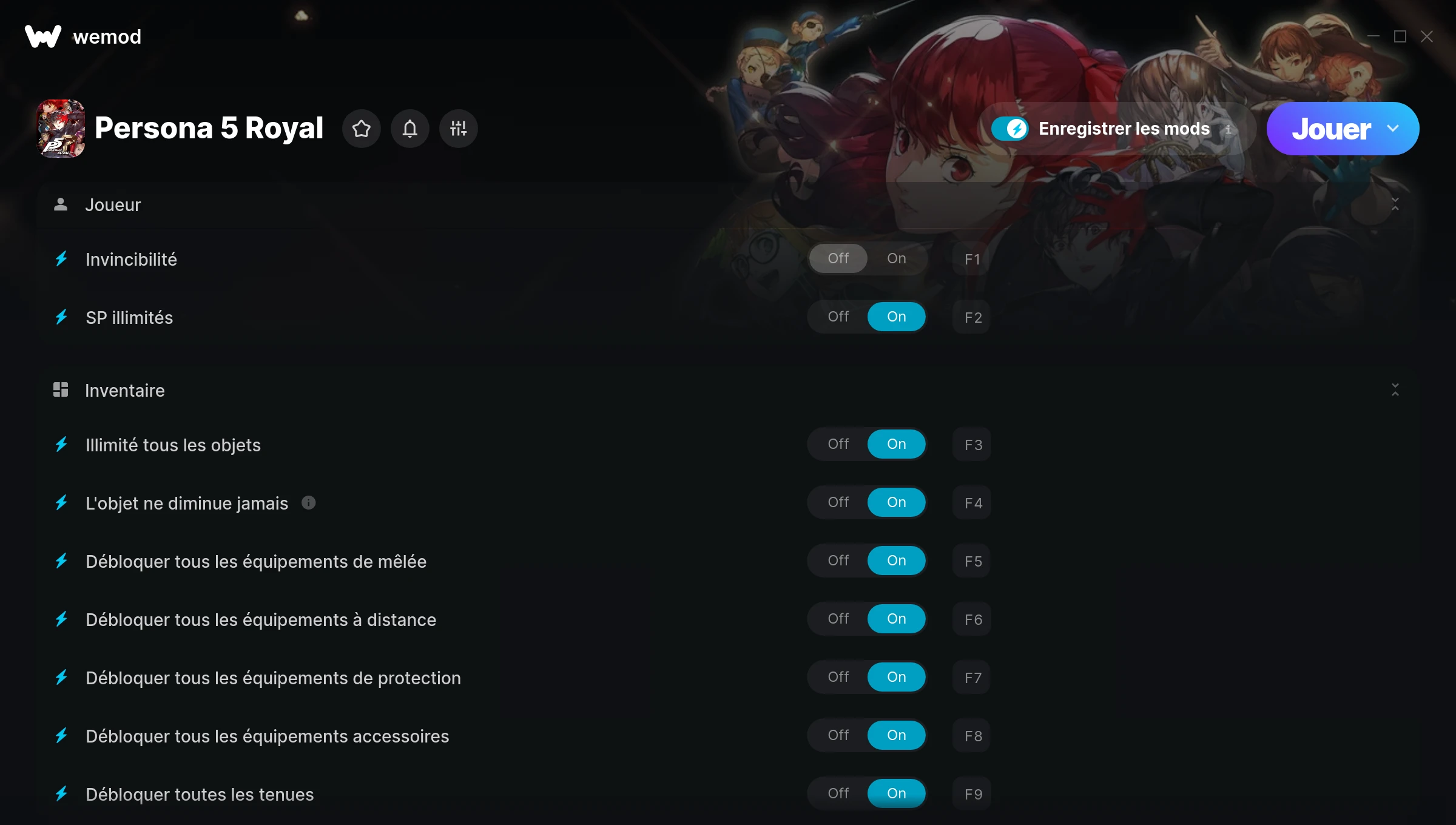Open the Jouer button dropdown arrow

click(1393, 129)
